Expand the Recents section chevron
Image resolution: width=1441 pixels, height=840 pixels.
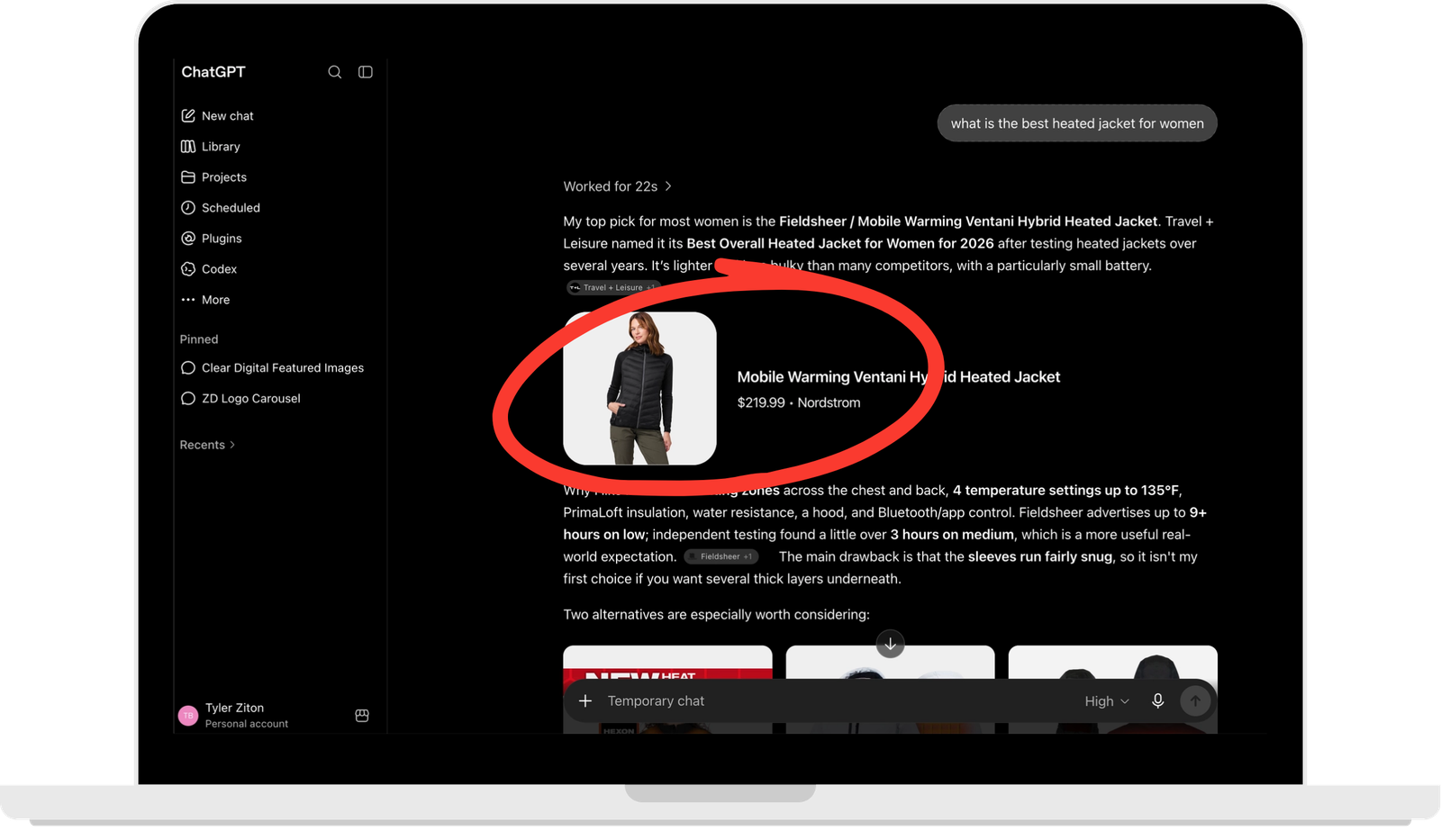[232, 445]
